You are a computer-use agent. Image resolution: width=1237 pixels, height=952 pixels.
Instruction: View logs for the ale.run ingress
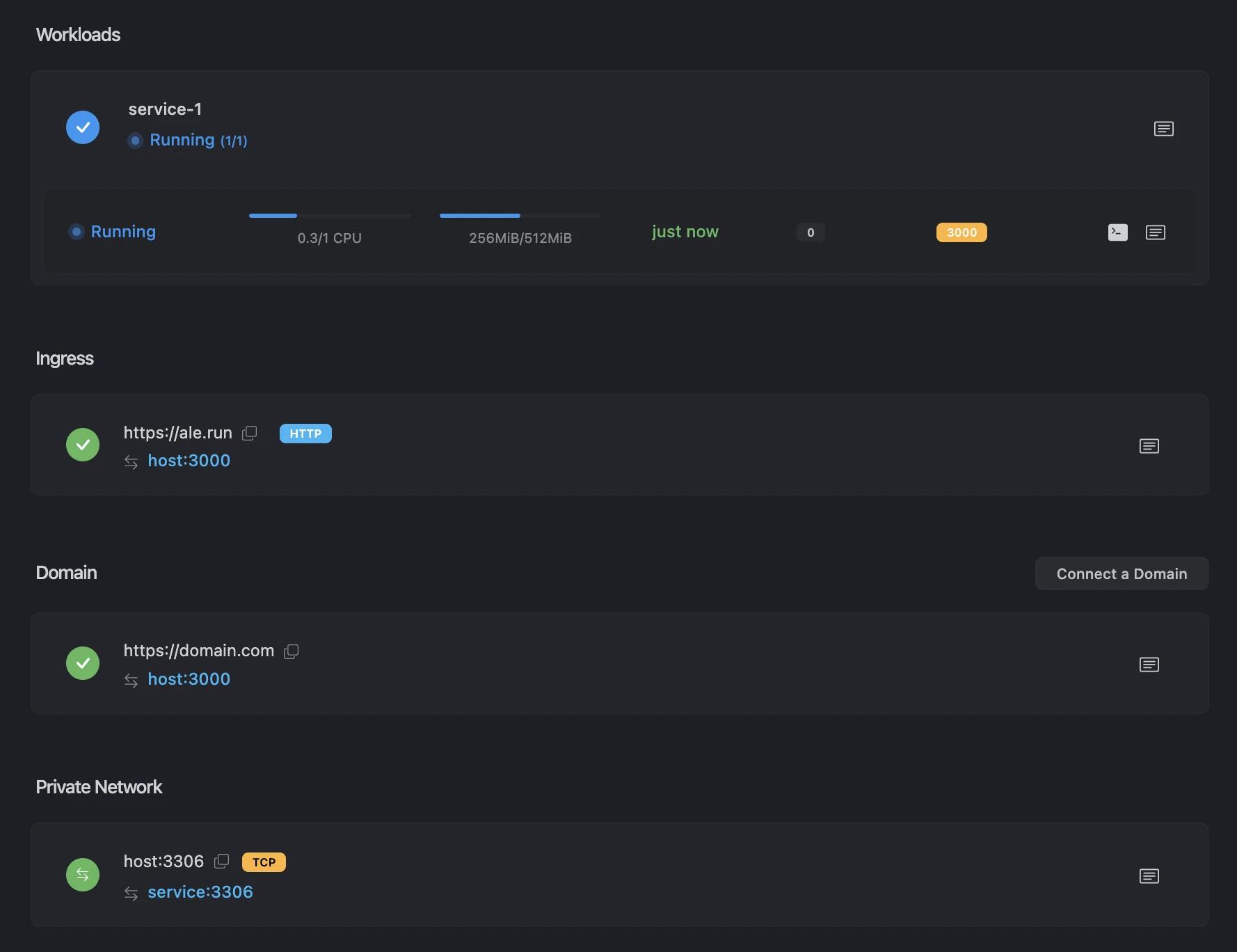coord(1149,446)
